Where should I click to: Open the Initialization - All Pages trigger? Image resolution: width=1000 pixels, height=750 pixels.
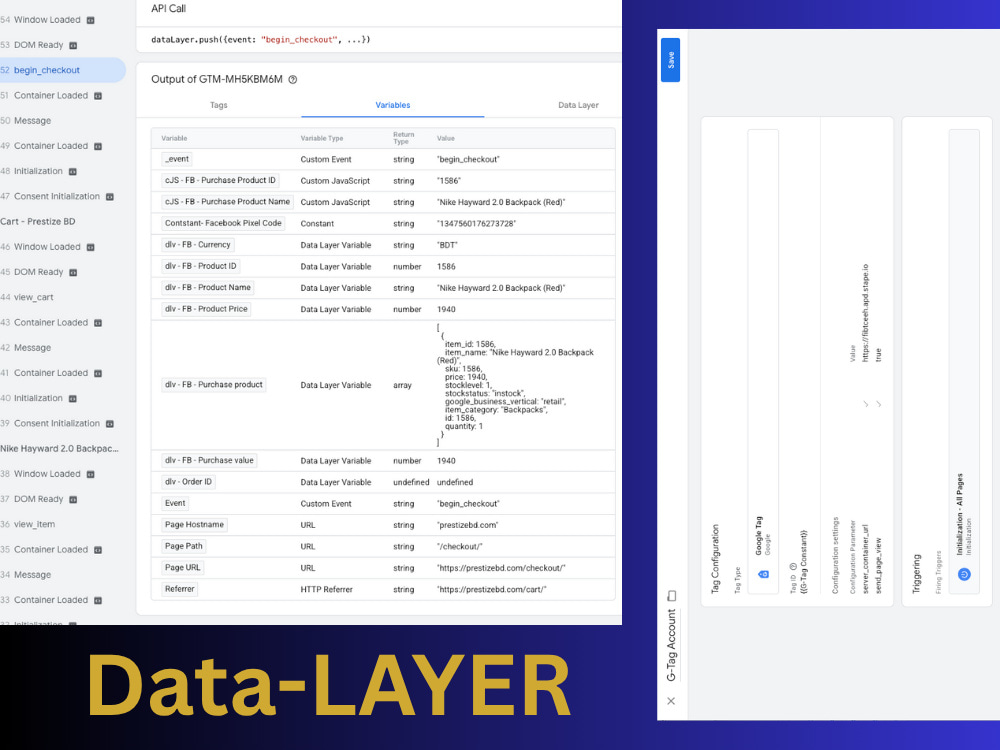[x=964, y=362]
